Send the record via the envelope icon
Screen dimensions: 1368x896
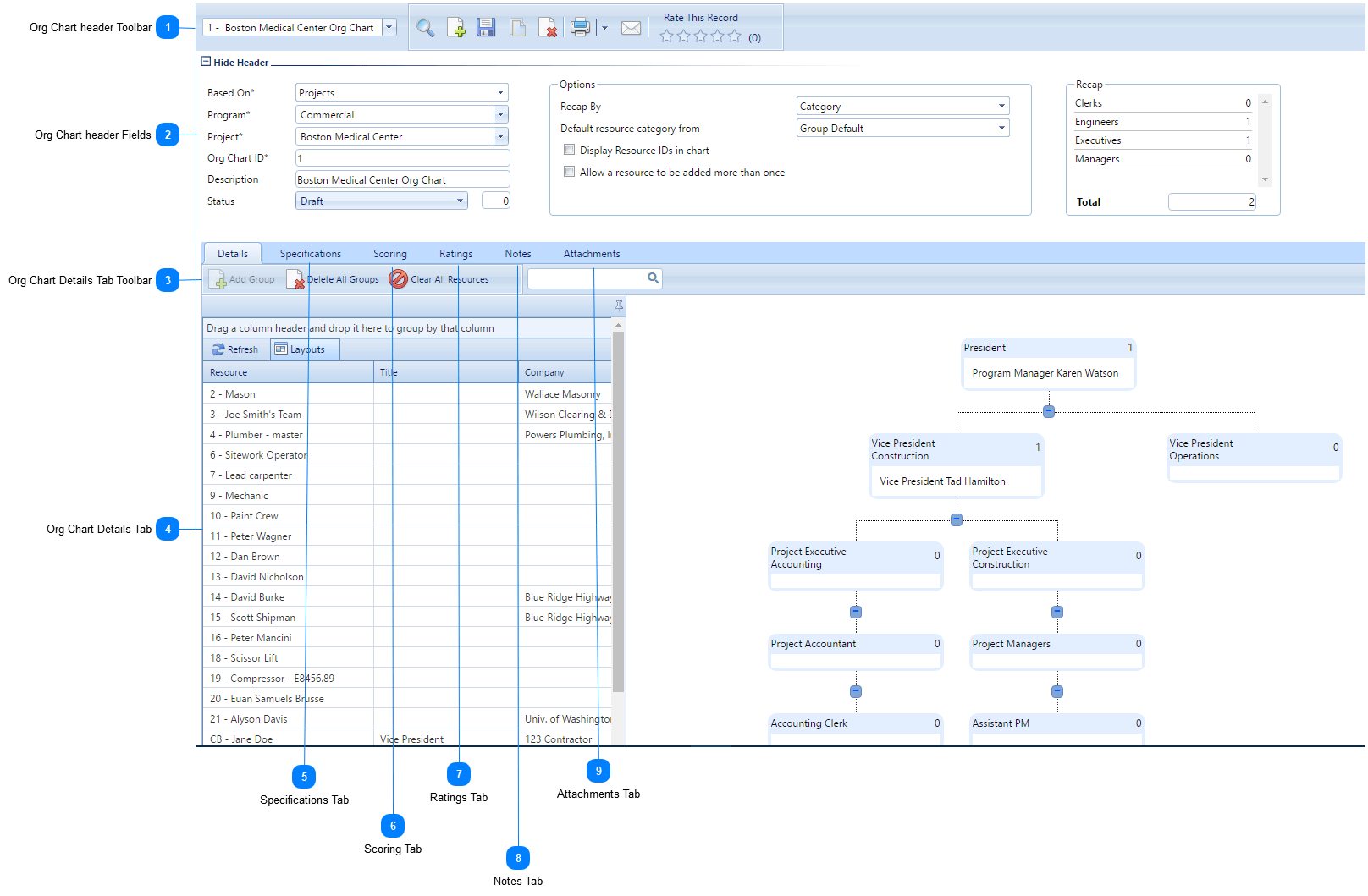[632, 28]
